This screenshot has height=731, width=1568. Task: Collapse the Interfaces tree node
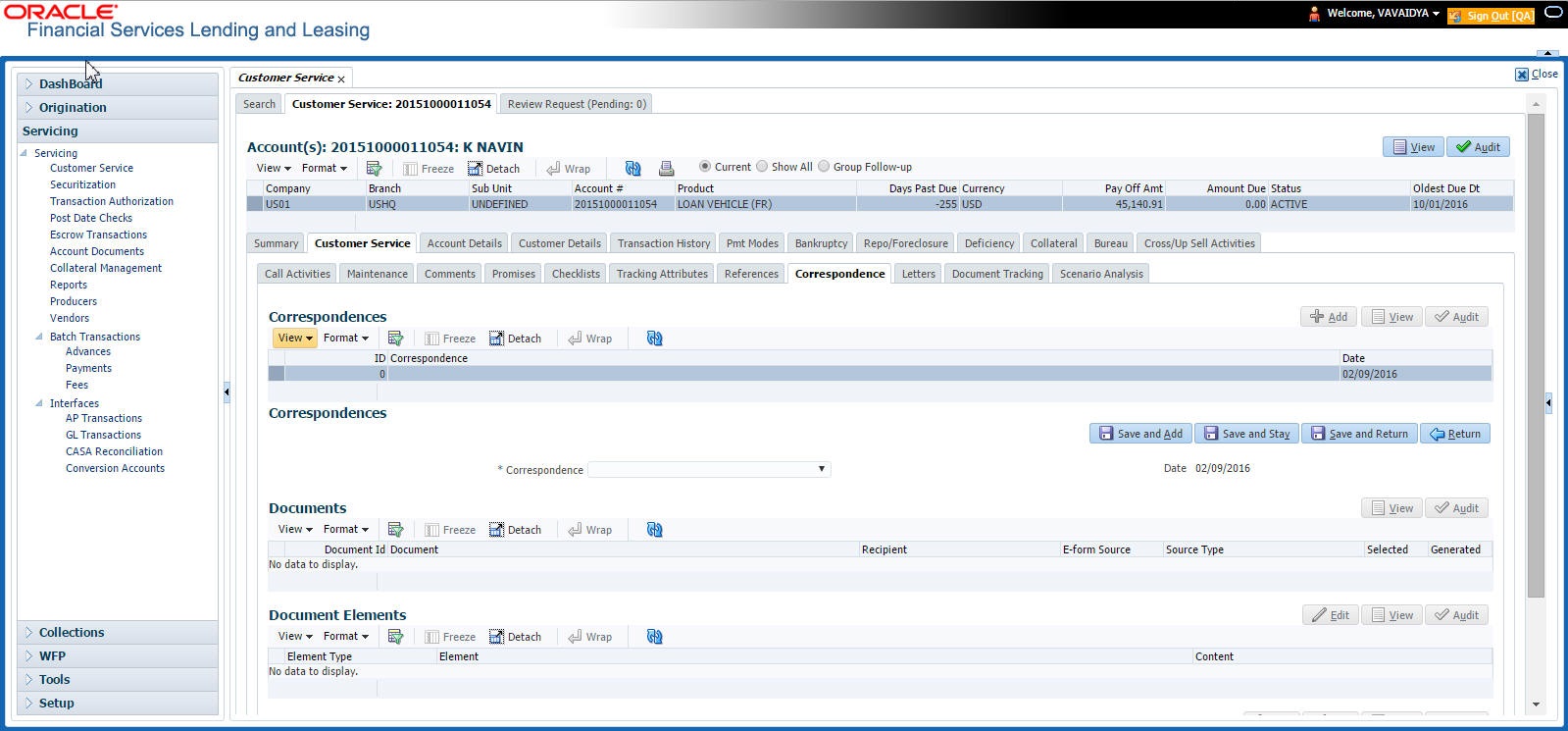39,403
